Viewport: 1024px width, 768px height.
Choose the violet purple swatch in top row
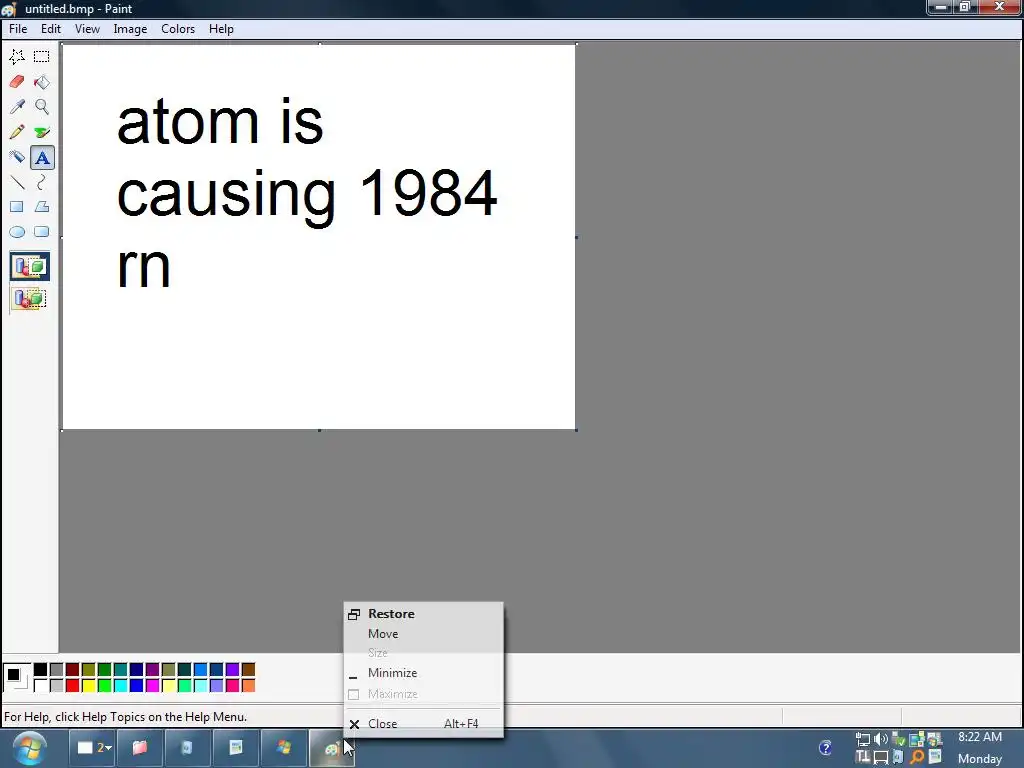click(232, 669)
